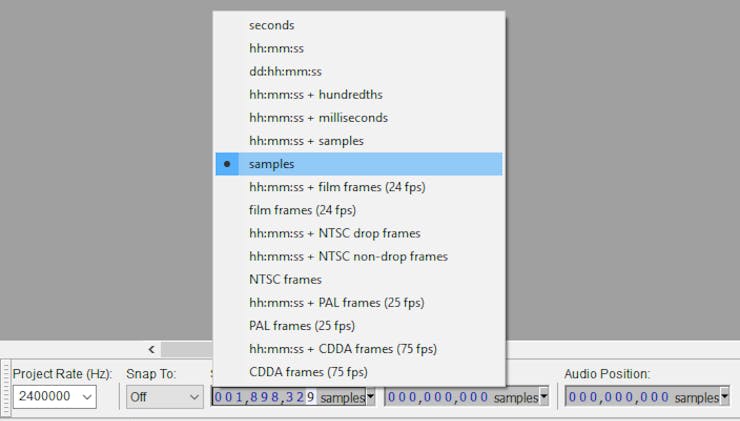This screenshot has width=740, height=421.
Task: Select the highlighted samples menu entry
Action: point(359,164)
